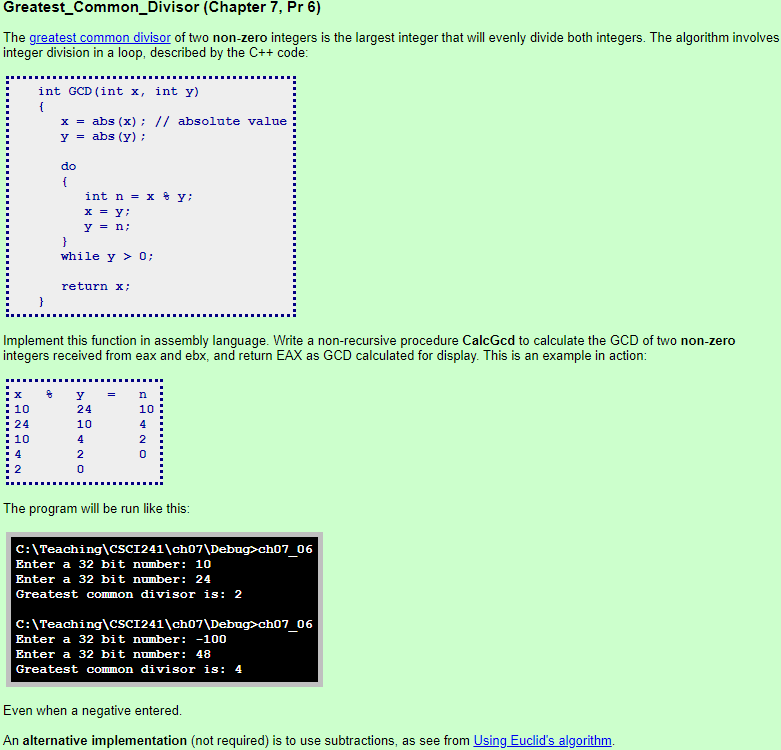Click the text 'The program will be run like this:'

click(96, 509)
